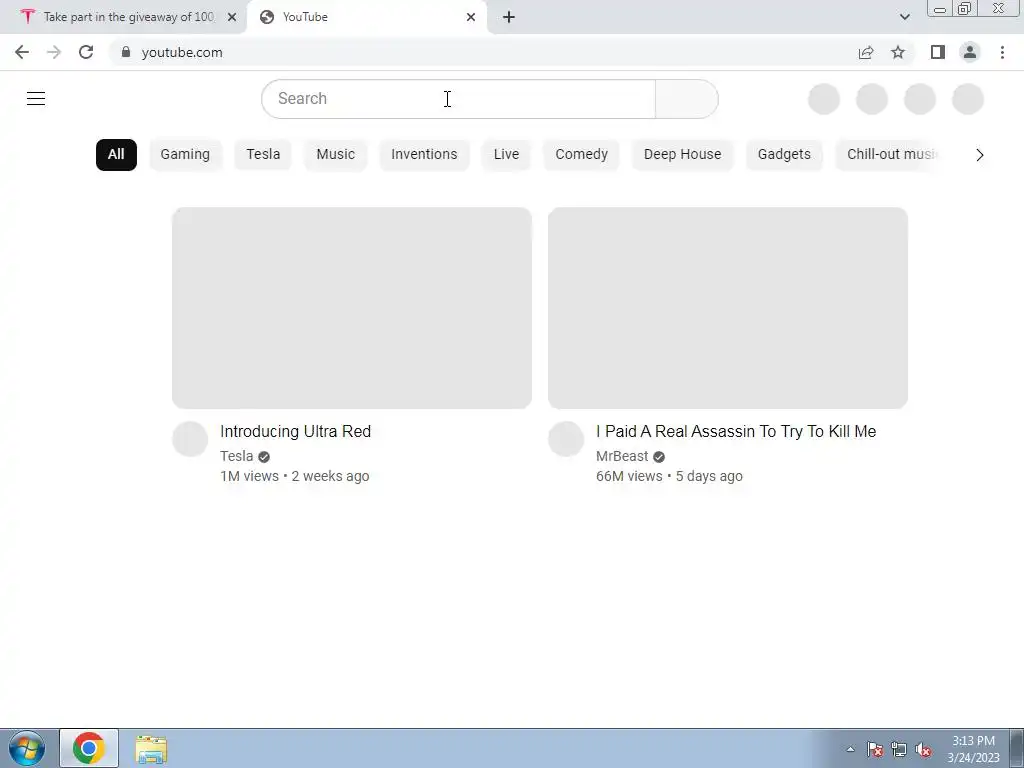Go back using the browser back arrow
This screenshot has width=1024, height=768.
(22, 52)
